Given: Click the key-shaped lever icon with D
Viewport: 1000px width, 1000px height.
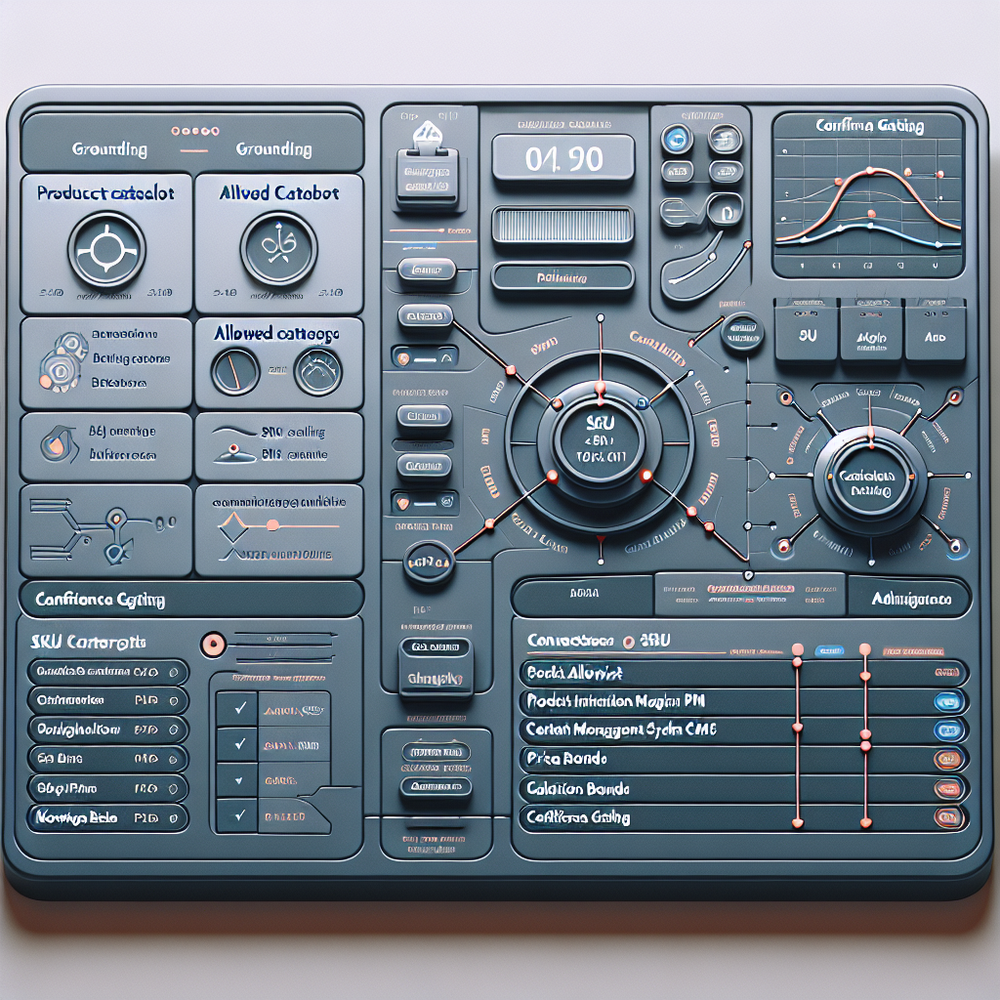Looking at the screenshot, I should point(702,211).
